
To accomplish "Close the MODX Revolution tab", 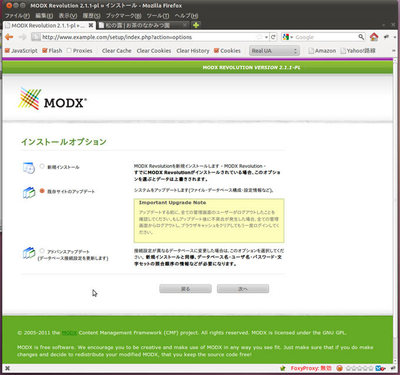I will (x=91, y=25).
